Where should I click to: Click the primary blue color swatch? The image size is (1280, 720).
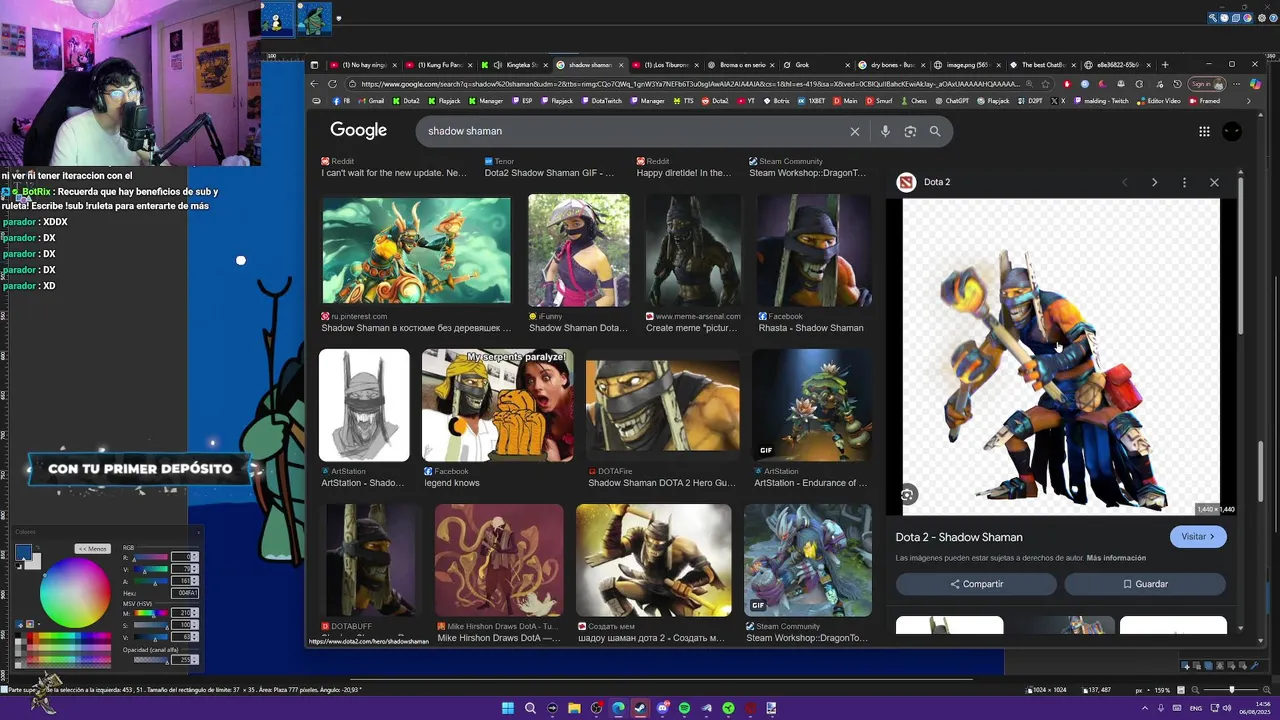pyautogui.click(x=23, y=554)
